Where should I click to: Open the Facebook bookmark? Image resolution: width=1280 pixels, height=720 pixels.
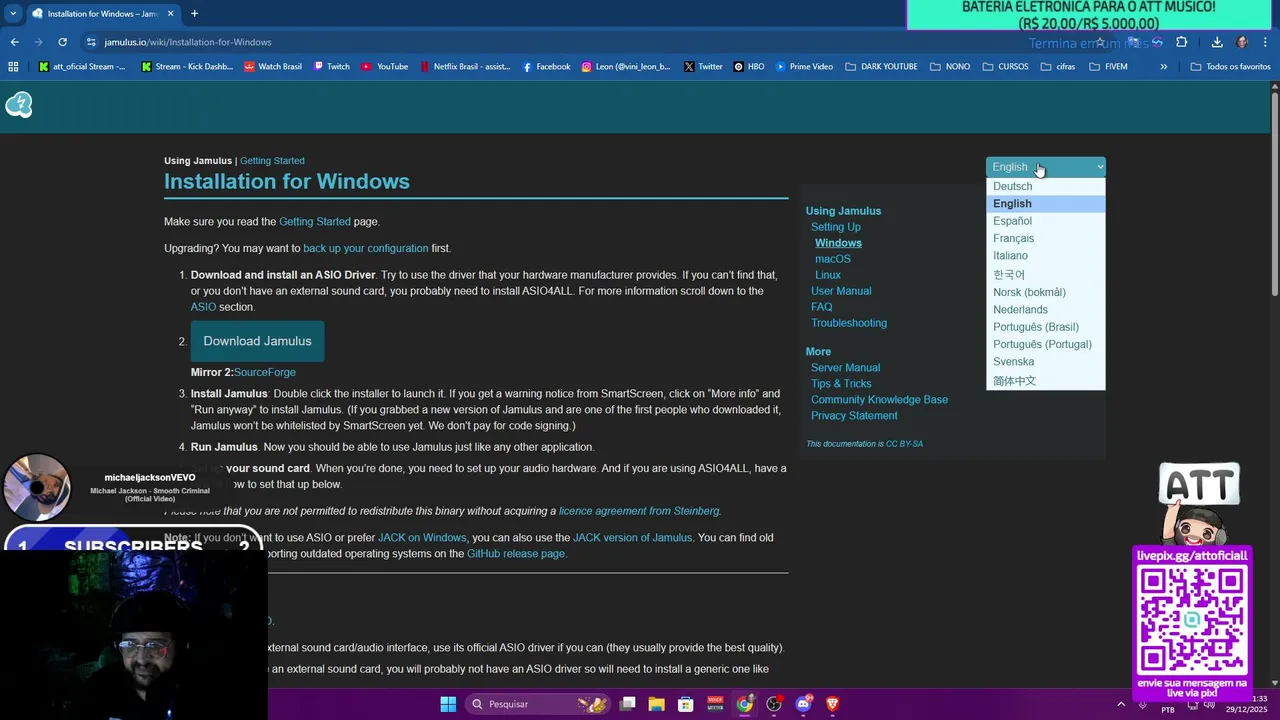[545, 67]
